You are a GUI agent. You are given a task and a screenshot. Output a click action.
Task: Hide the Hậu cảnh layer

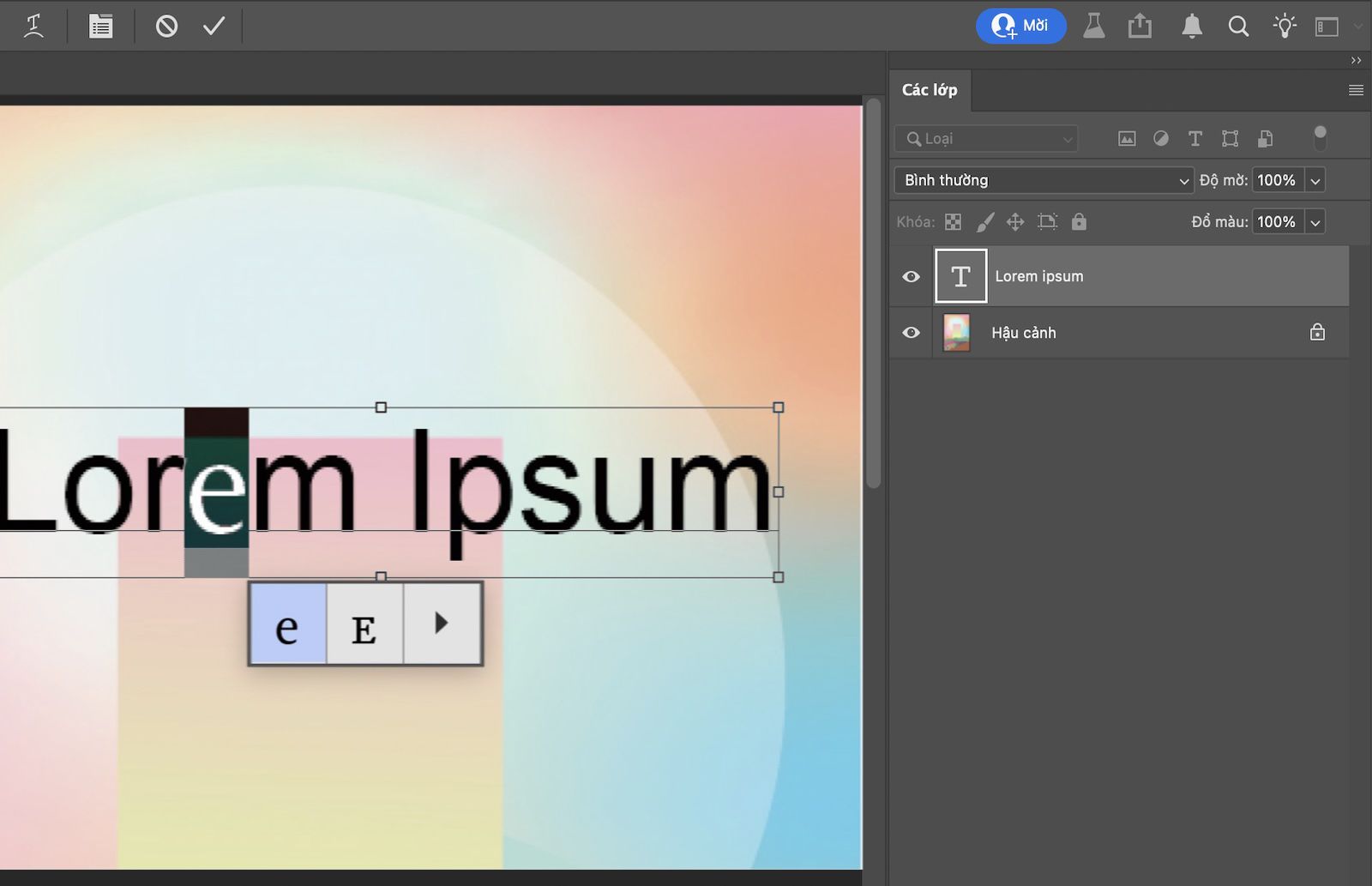pos(911,332)
